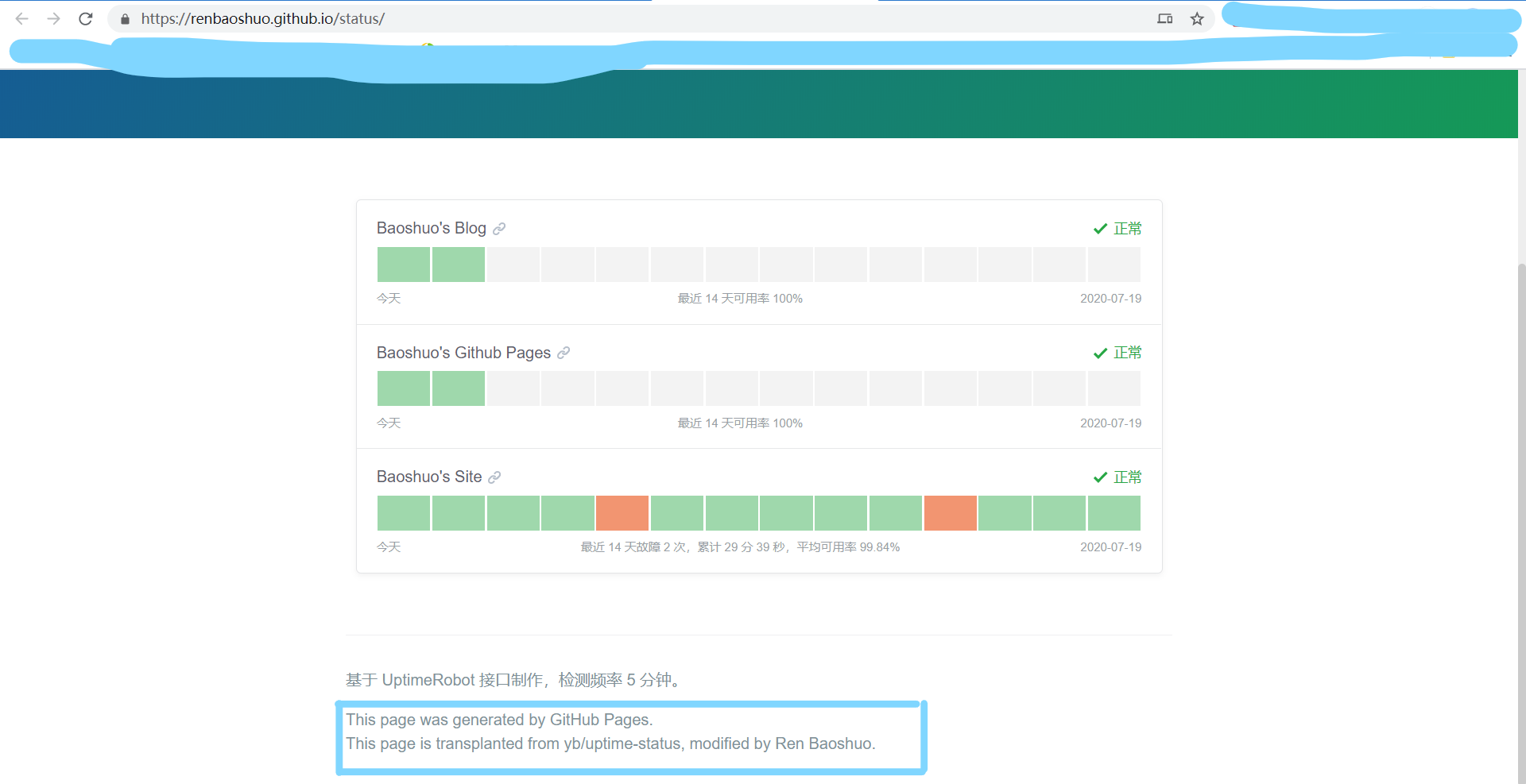The width and height of the screenshot is (1526, 784).
Task: Open the device cast icon in address bar
Action: point(1165,18)
